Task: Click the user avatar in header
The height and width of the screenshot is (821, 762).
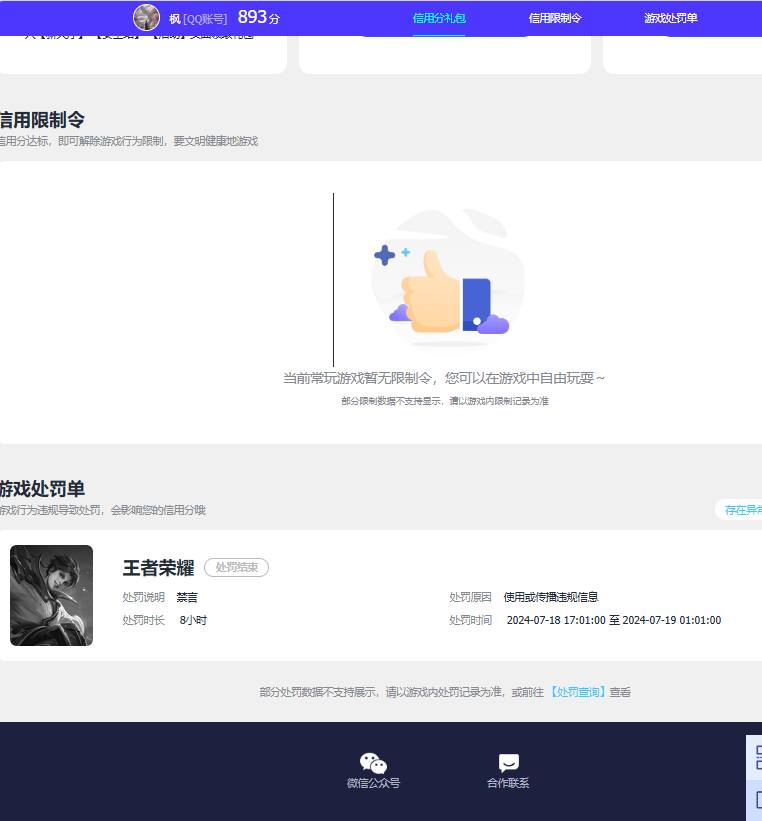Action: [x=147, y=18]
